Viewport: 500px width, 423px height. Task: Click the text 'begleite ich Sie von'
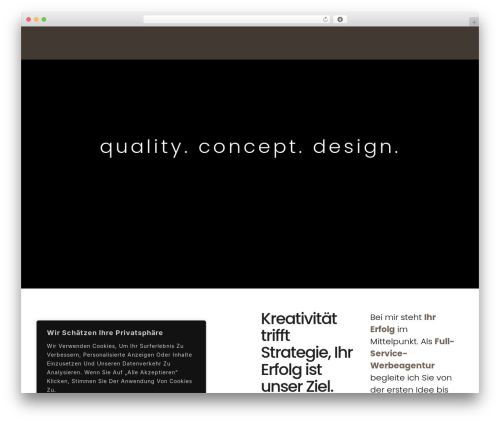point(411,378)
